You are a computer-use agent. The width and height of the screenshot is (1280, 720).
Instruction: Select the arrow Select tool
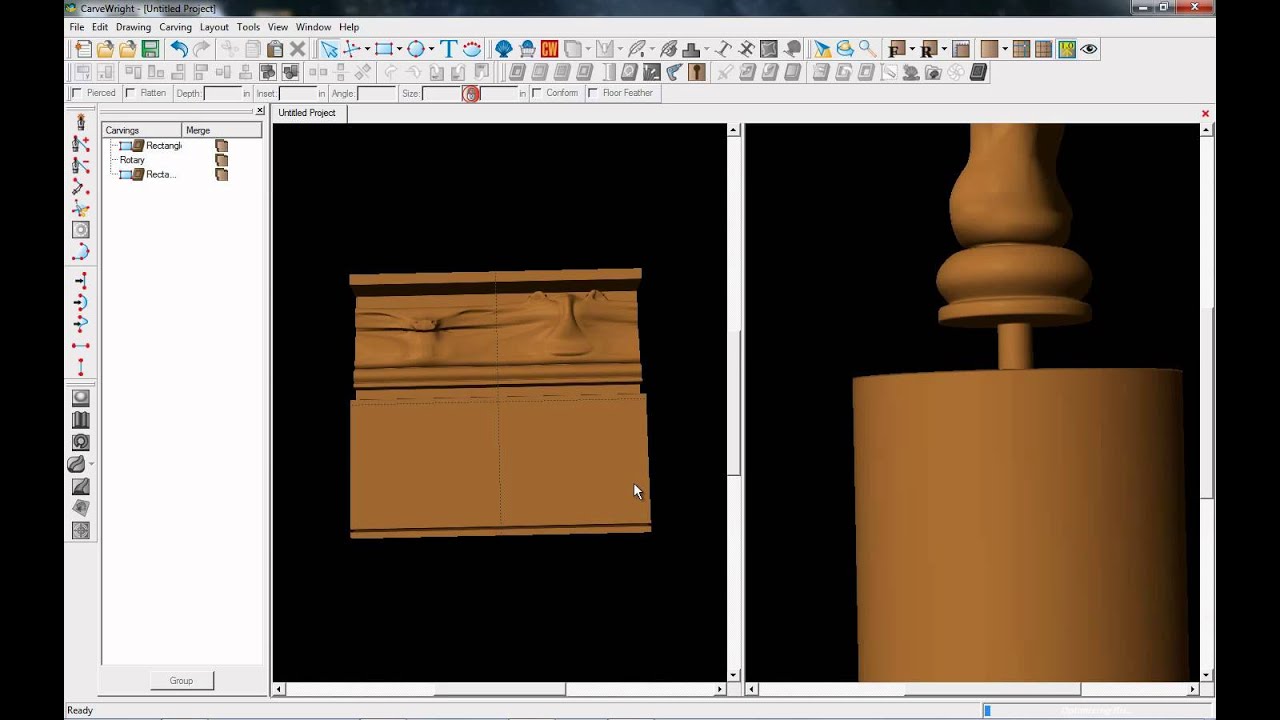point(329,49)
